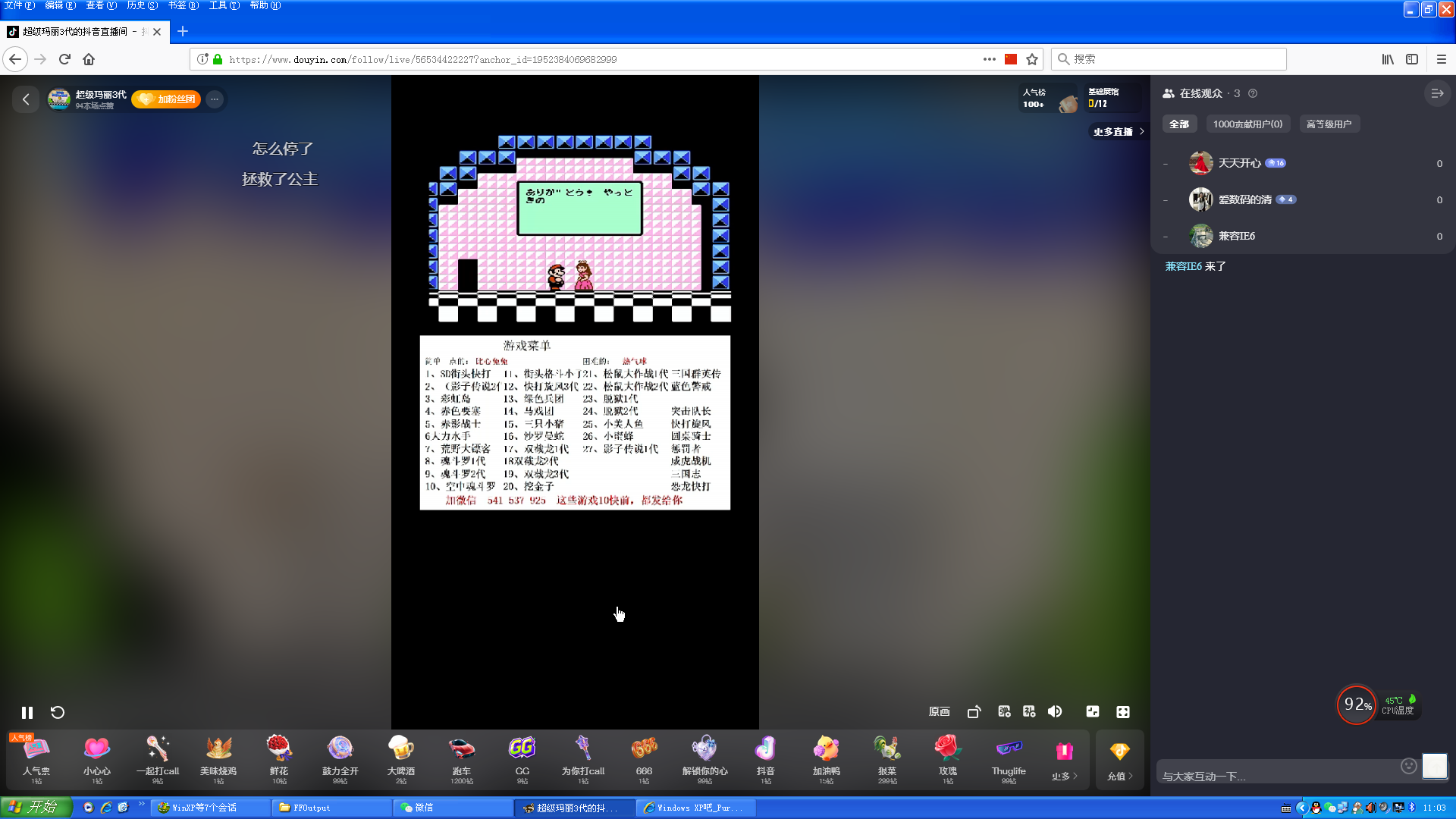Open 充值 recharge link
This screenshot has height=819, width=1456.
click(1120, 760)
